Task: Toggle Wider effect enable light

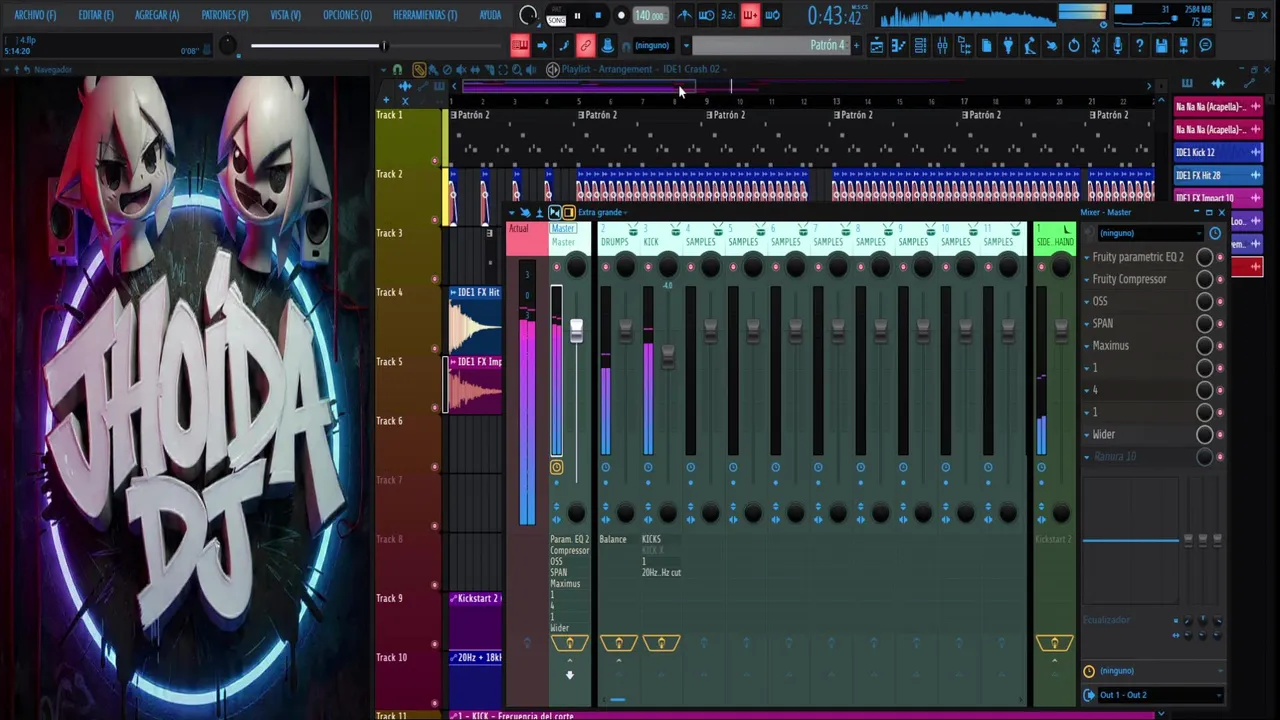Action: [x=1220, y=435]
